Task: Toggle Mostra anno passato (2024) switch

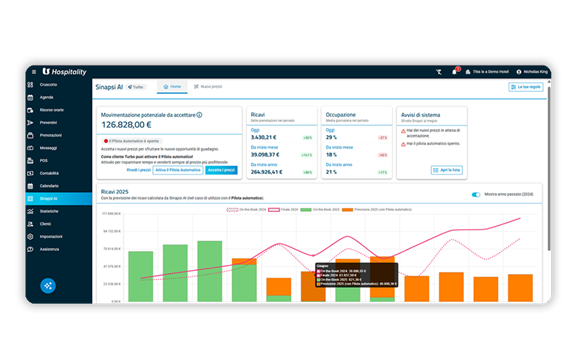Action: 476,194
